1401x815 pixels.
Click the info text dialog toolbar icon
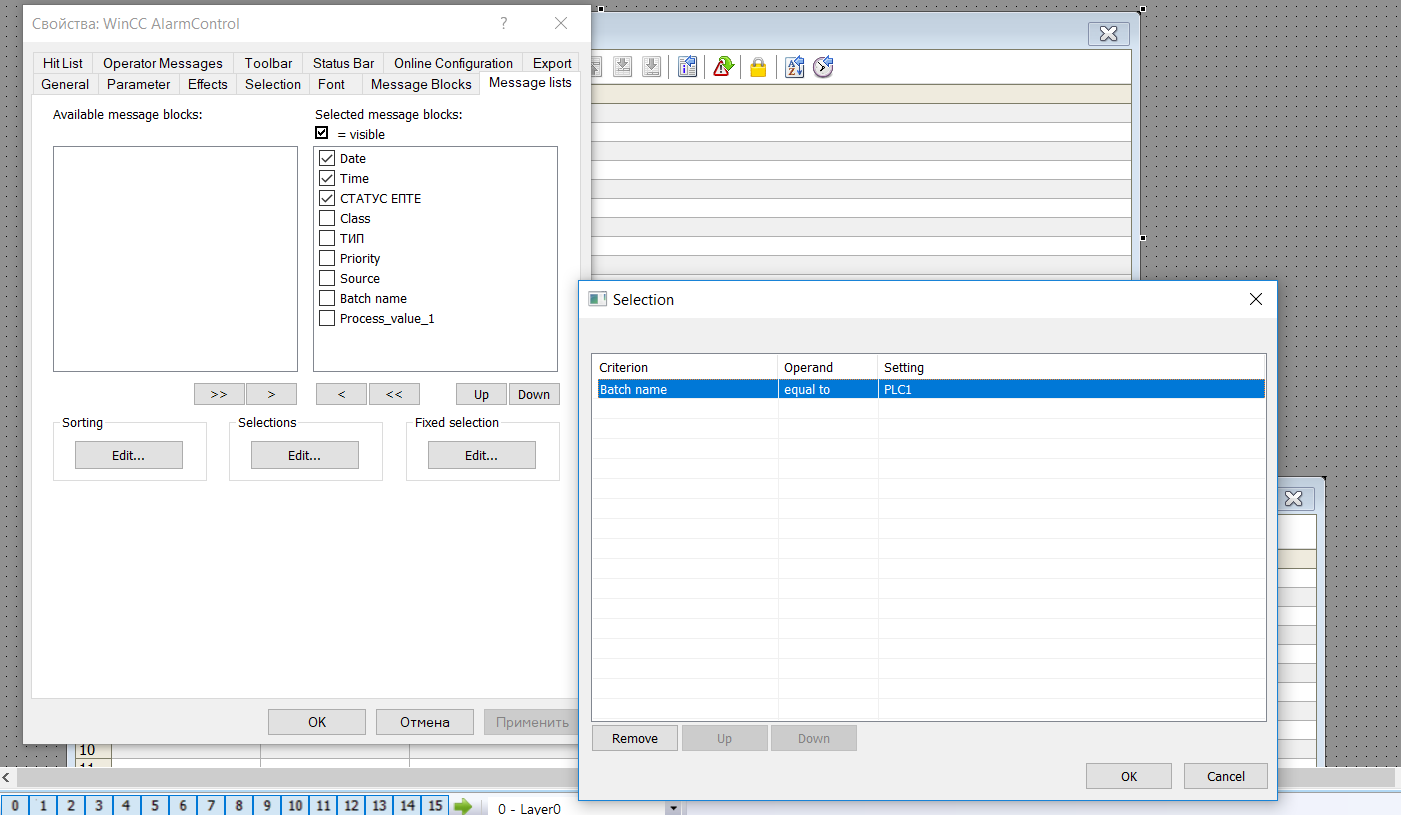[x=687, y=67]
